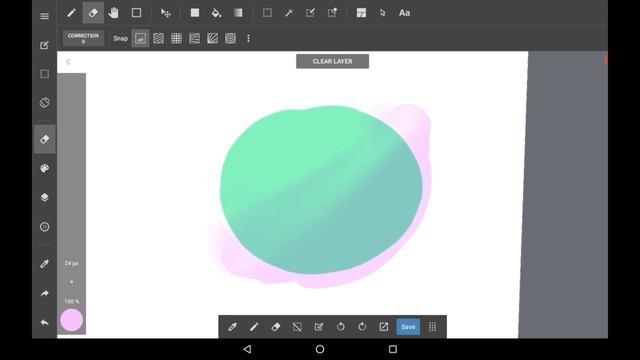This screenshot has height=360, width=640.
Task: Click the blue Save button
Action: [x=408, y=327]
